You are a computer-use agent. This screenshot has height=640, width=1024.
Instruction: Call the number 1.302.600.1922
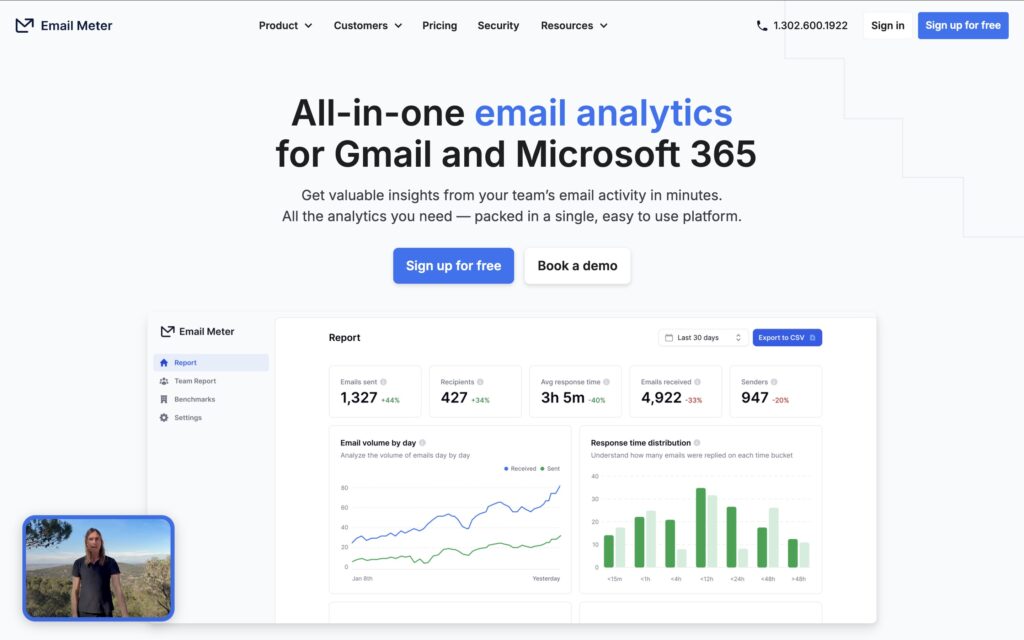[810, 25]
